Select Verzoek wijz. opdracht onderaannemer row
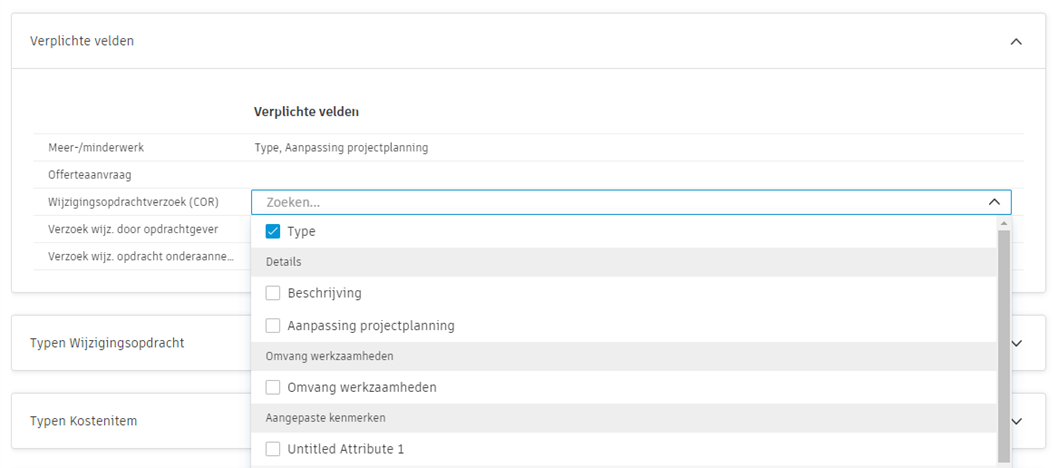 140,257
